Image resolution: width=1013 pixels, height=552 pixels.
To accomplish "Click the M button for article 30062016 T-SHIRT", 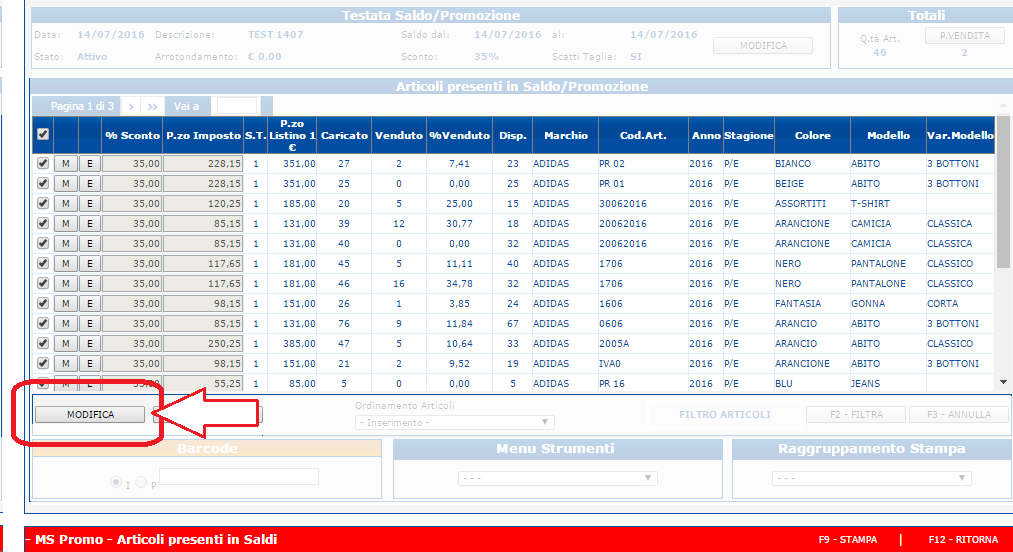I will tap(65, 204).
